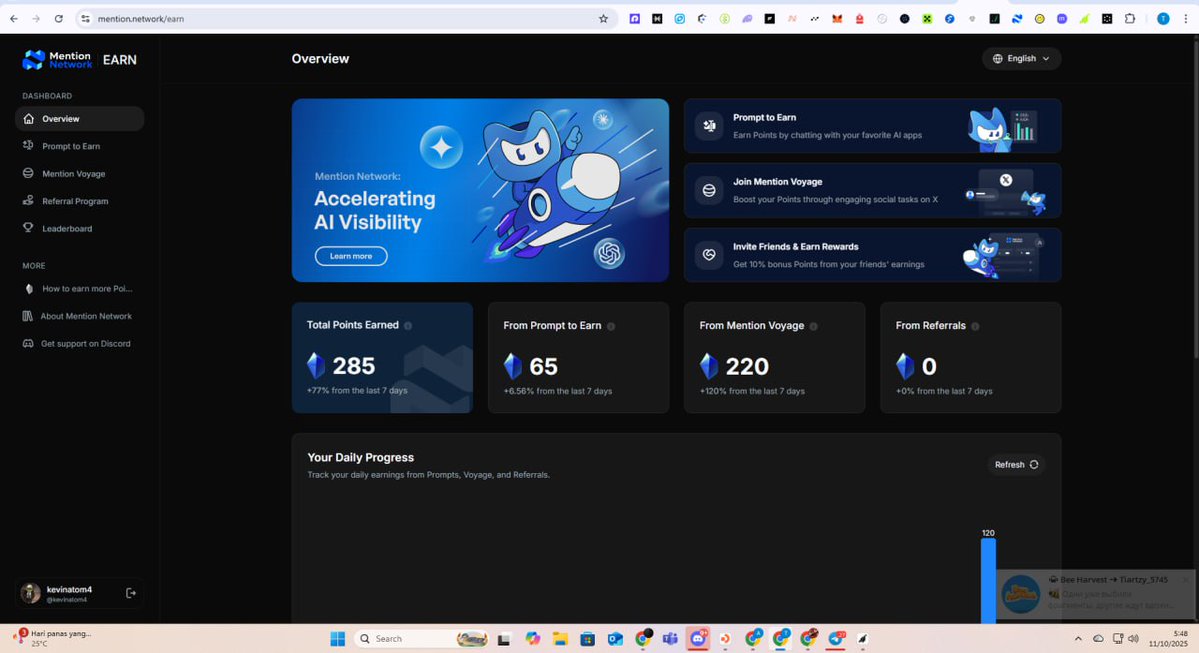
Task: Go back in browser history
Action: point(14,18)
